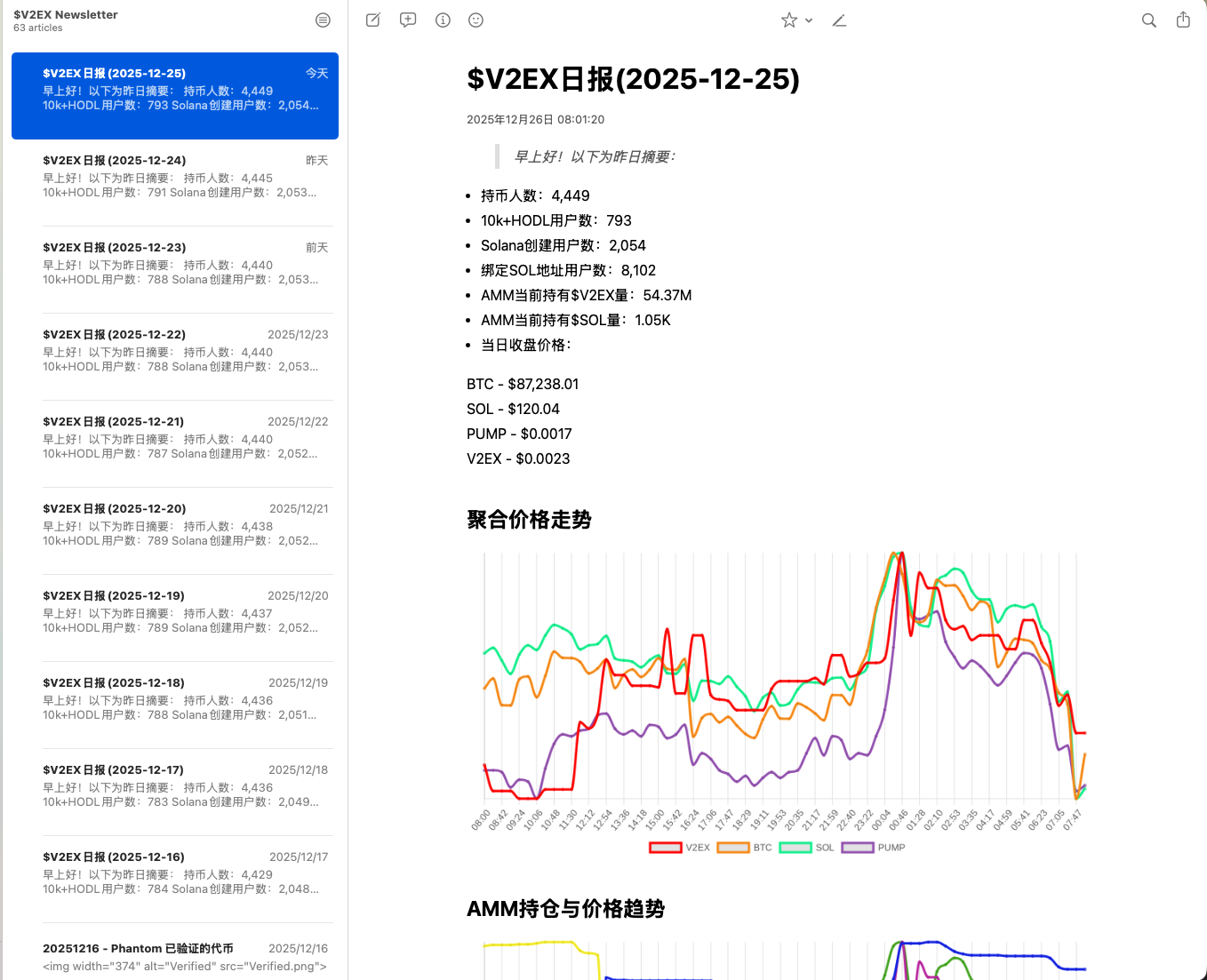Click the 2025/12/23 date label in list
Screen dimensions: 1207x980
[298, 334]
